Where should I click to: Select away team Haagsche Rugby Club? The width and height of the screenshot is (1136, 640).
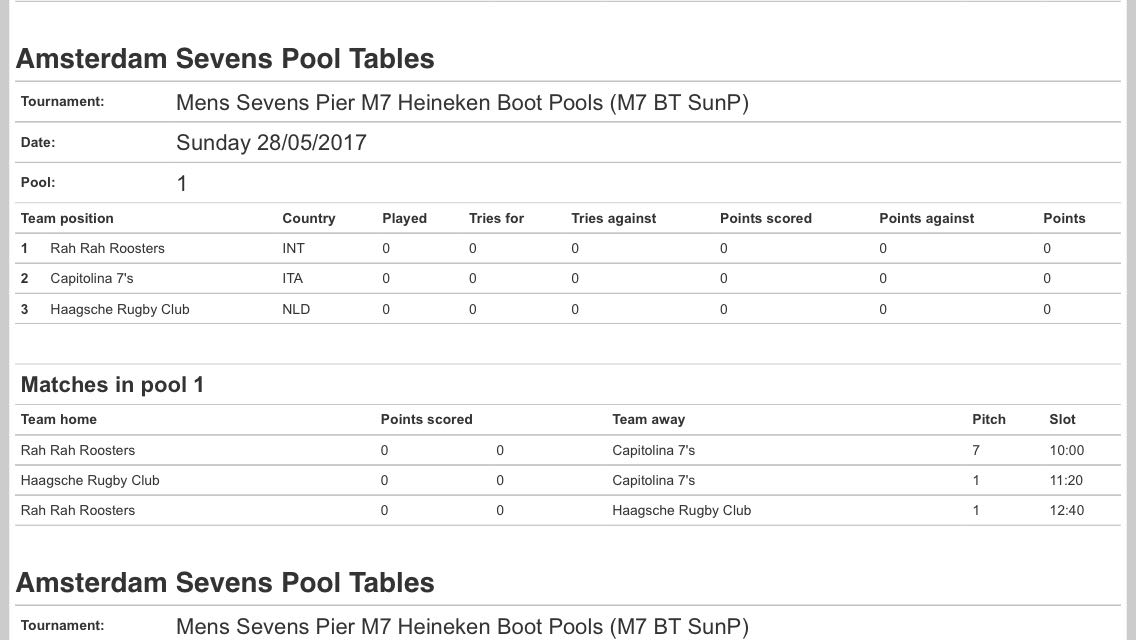tap(682, 510)
